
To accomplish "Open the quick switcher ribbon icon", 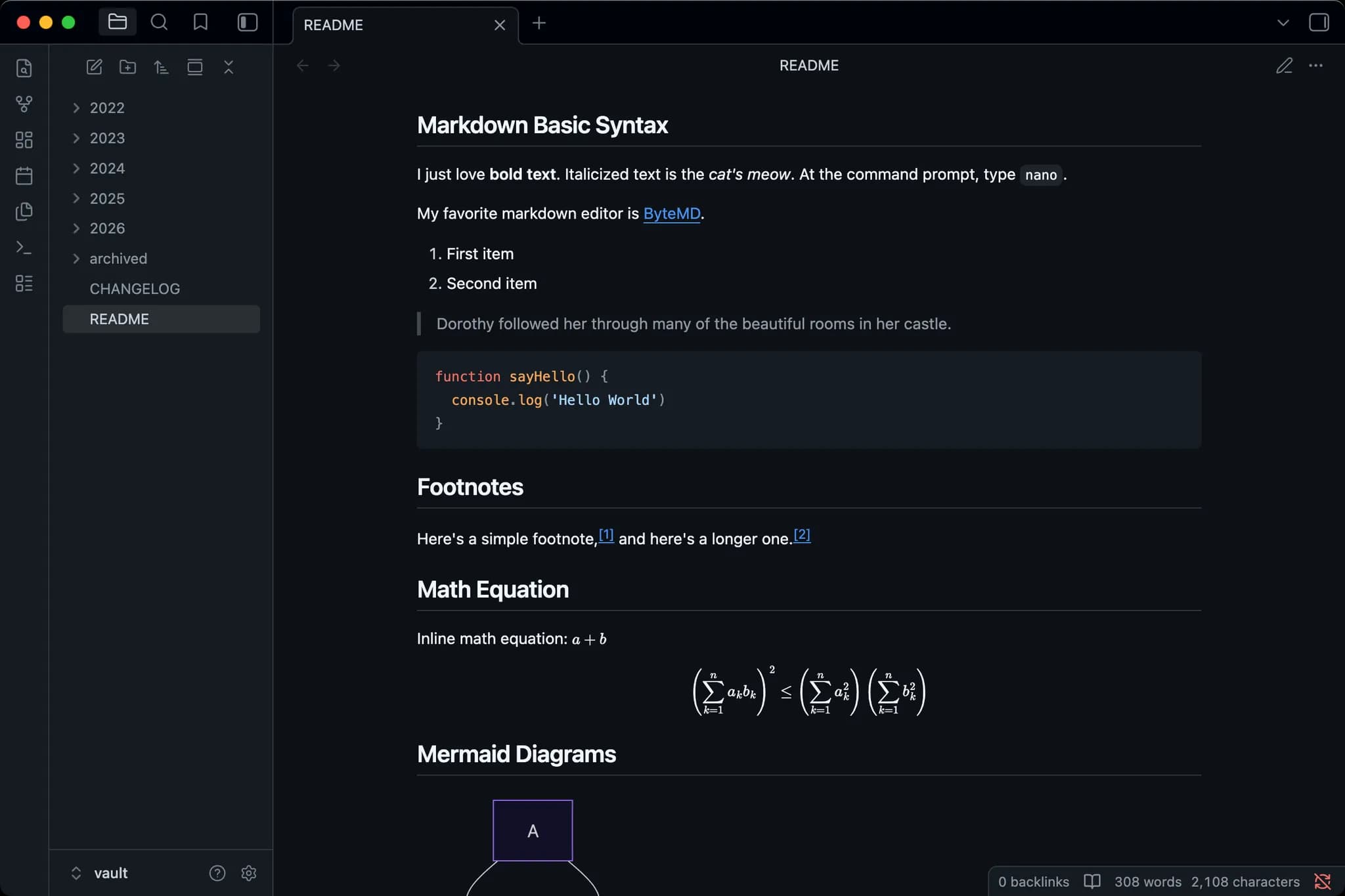I will tap(24, 68).
